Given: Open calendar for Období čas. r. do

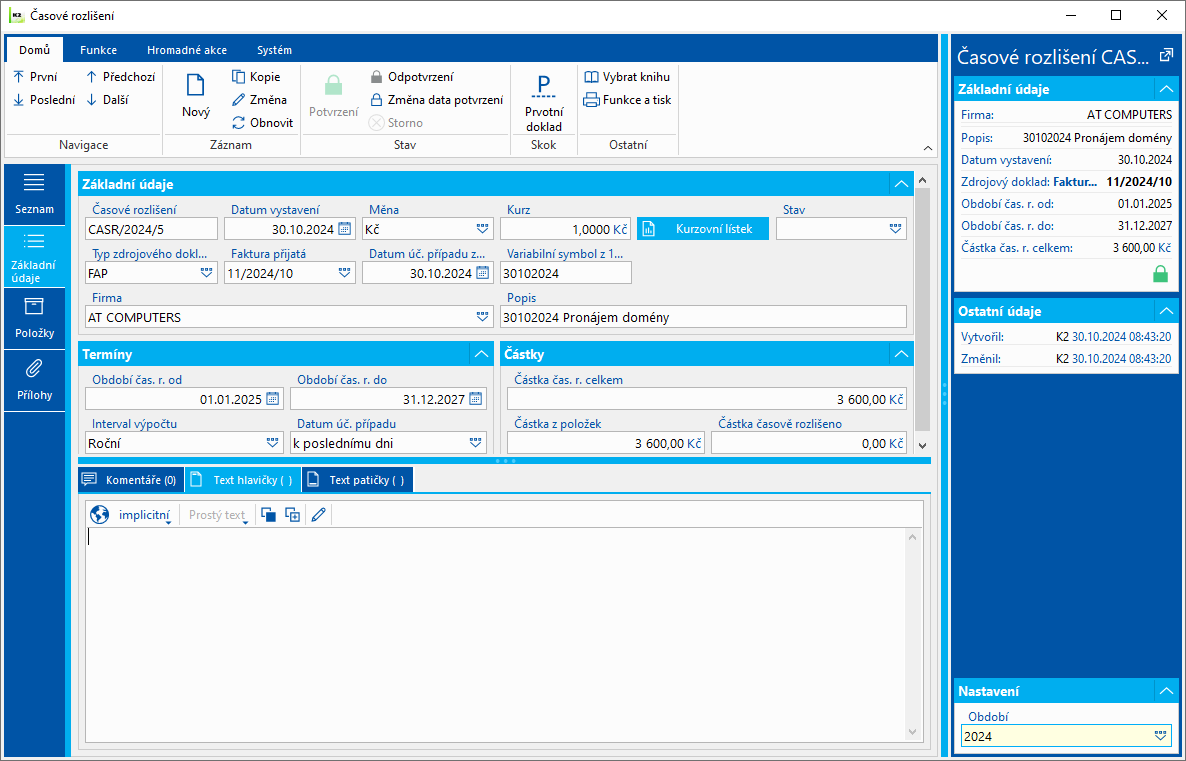Looking at the screenshot, I should [x=475, y=399].
